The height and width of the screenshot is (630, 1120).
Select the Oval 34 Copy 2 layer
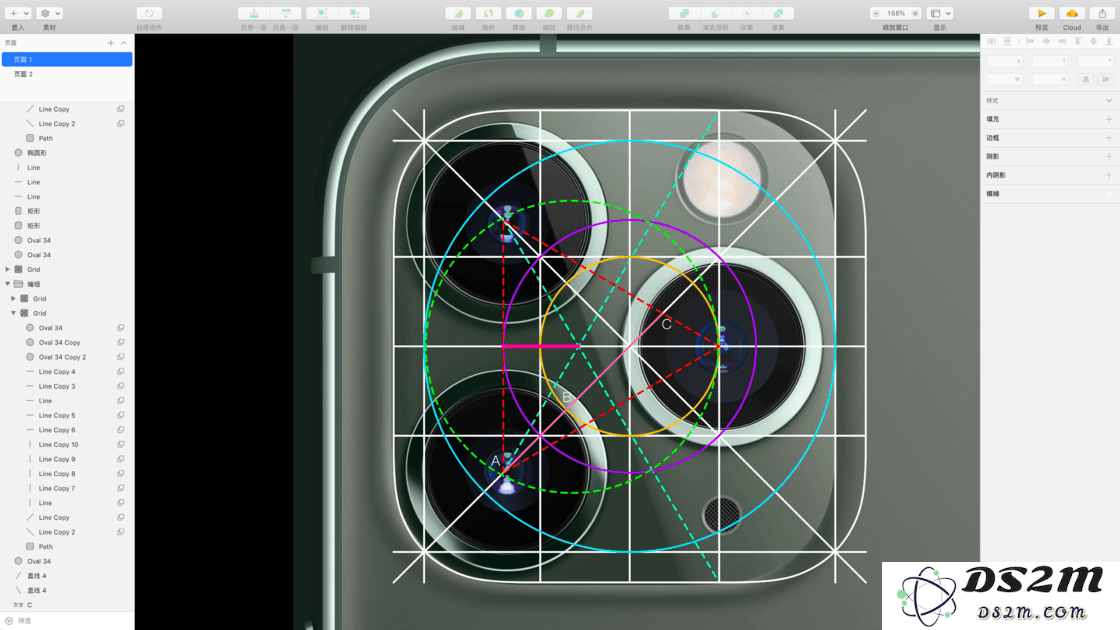coord(67,357)
